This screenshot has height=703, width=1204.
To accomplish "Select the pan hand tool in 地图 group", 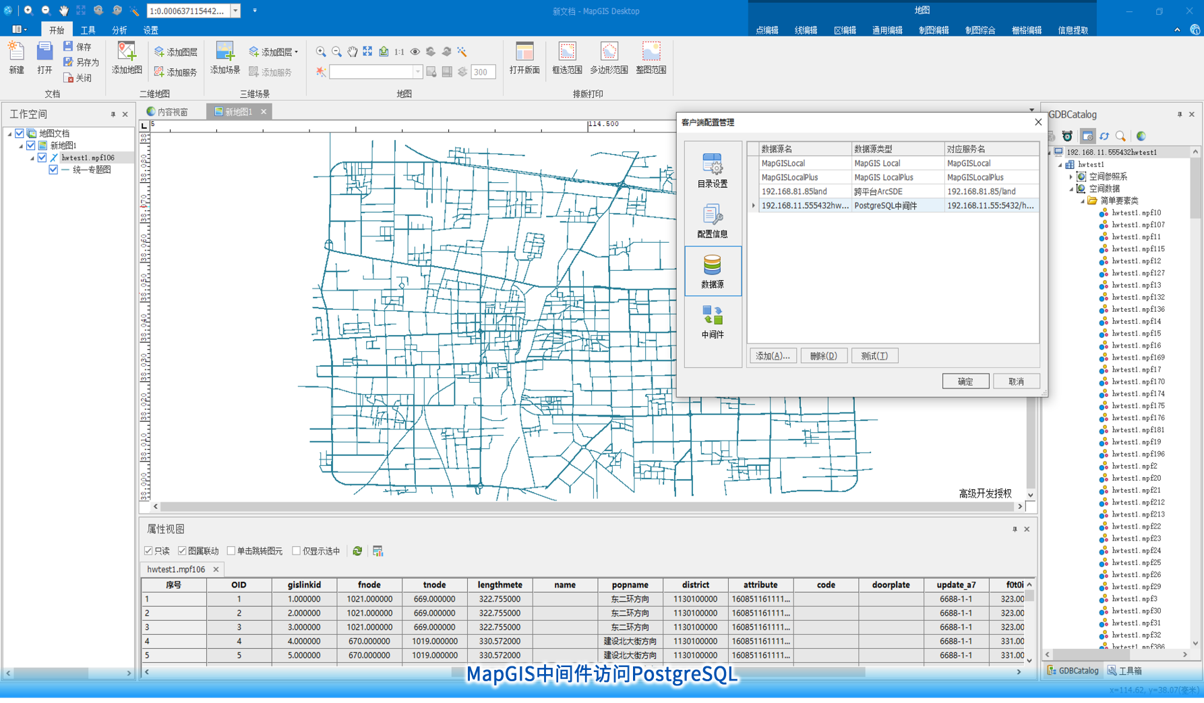I will click(352, 52).
